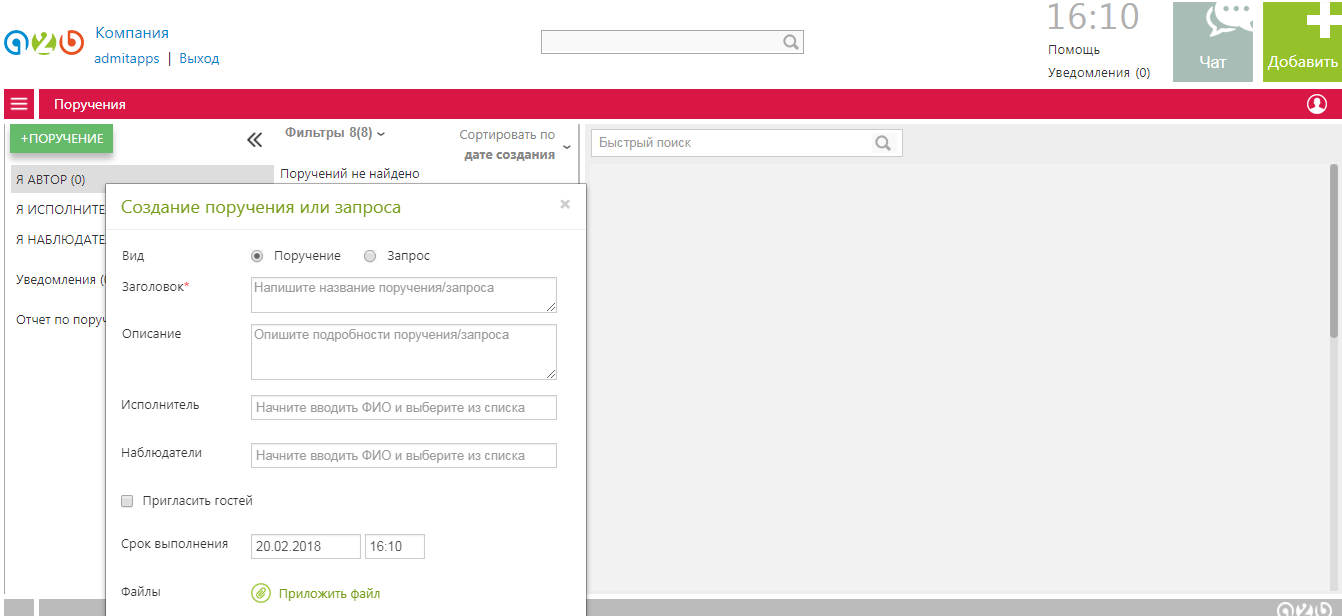Viewport: 1342px width, 616px height.
Task: Click the Быстрый поиск magnifier icon
Action: pyautogui.click(x=883, y=143)
